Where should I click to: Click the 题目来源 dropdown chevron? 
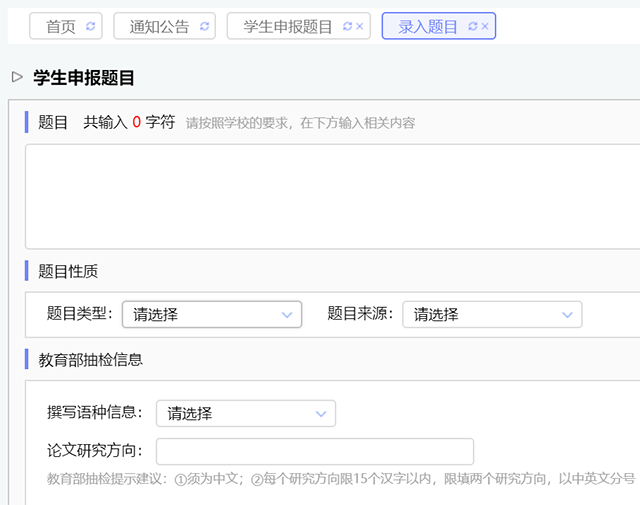pos(567,314)
